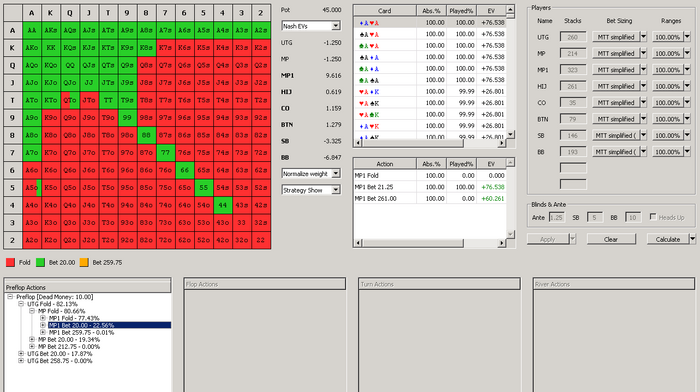
Task: Expand the UTG Bet 20.00 node
Action: 21,354
